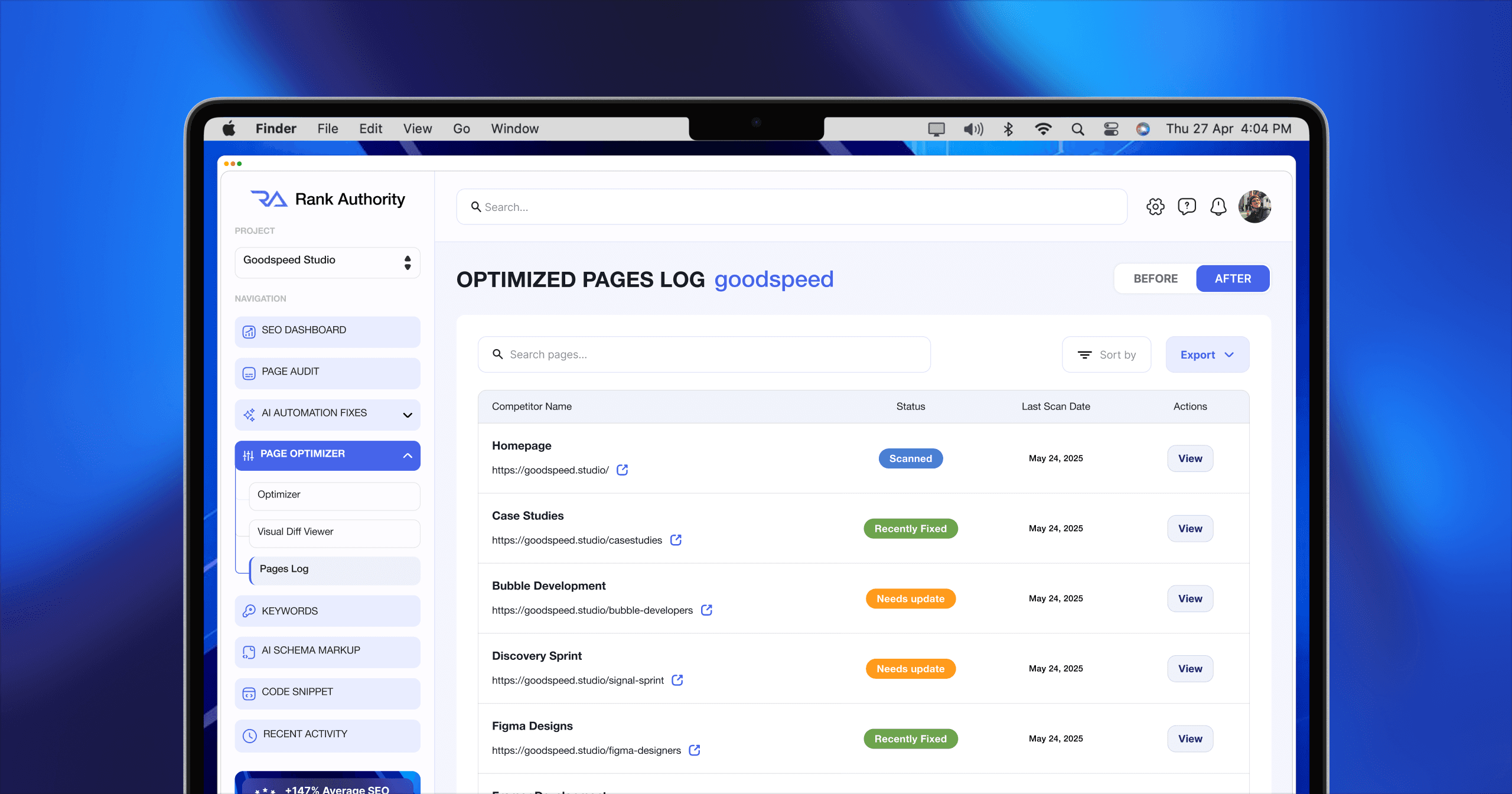
Task: Open the Goodspeed Studio project selector
Action: point(327,262)
